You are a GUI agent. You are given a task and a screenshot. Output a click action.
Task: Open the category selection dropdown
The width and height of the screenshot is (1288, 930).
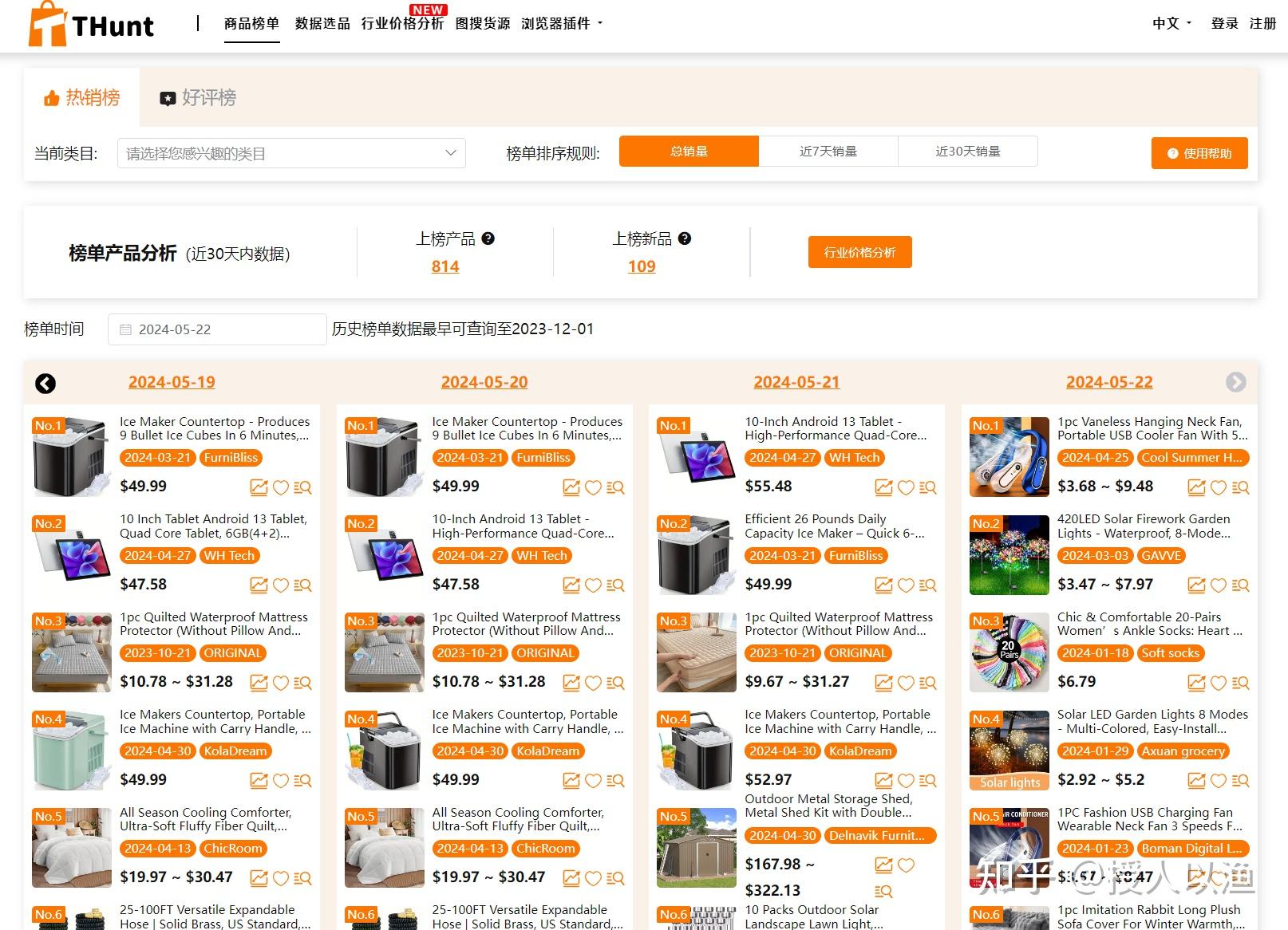tap(290, 153)
